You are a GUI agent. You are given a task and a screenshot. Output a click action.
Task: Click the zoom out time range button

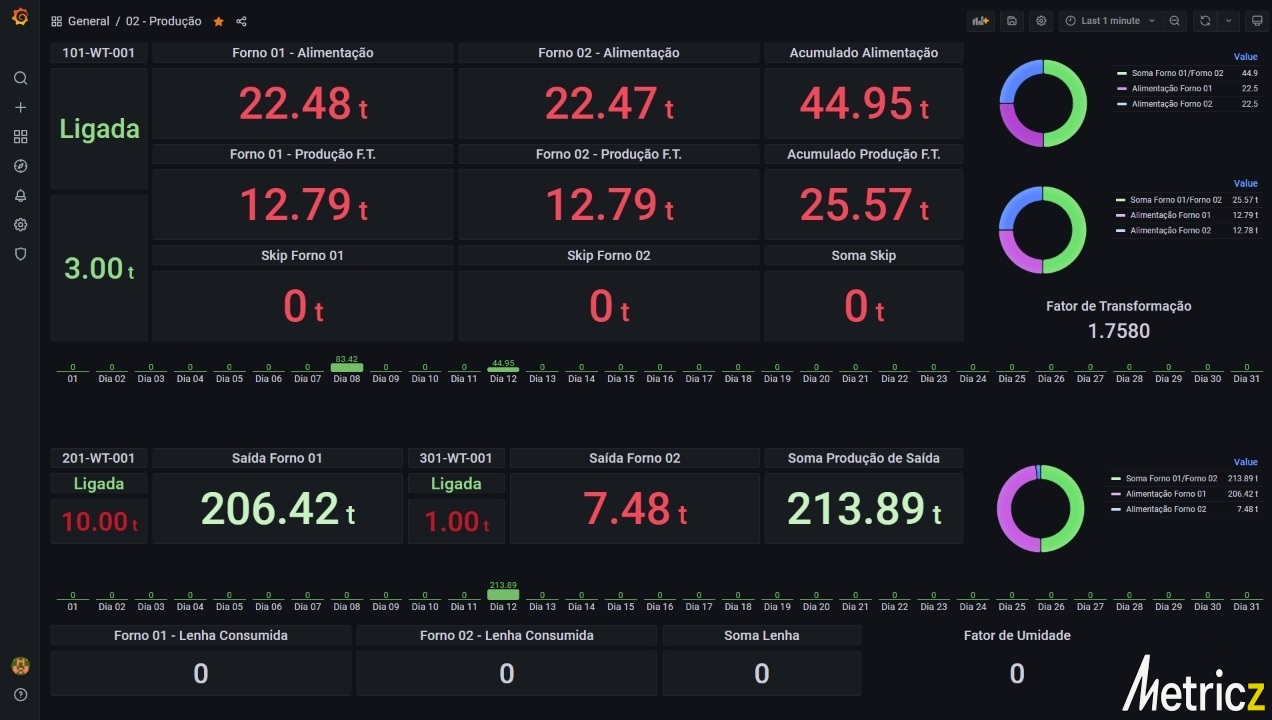tap(1175, 21)
